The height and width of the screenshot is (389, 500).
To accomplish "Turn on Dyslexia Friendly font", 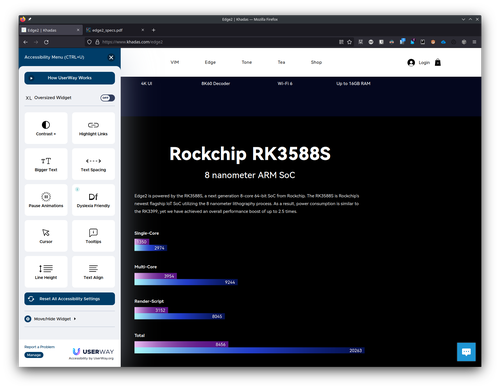I will pos(93,200).
